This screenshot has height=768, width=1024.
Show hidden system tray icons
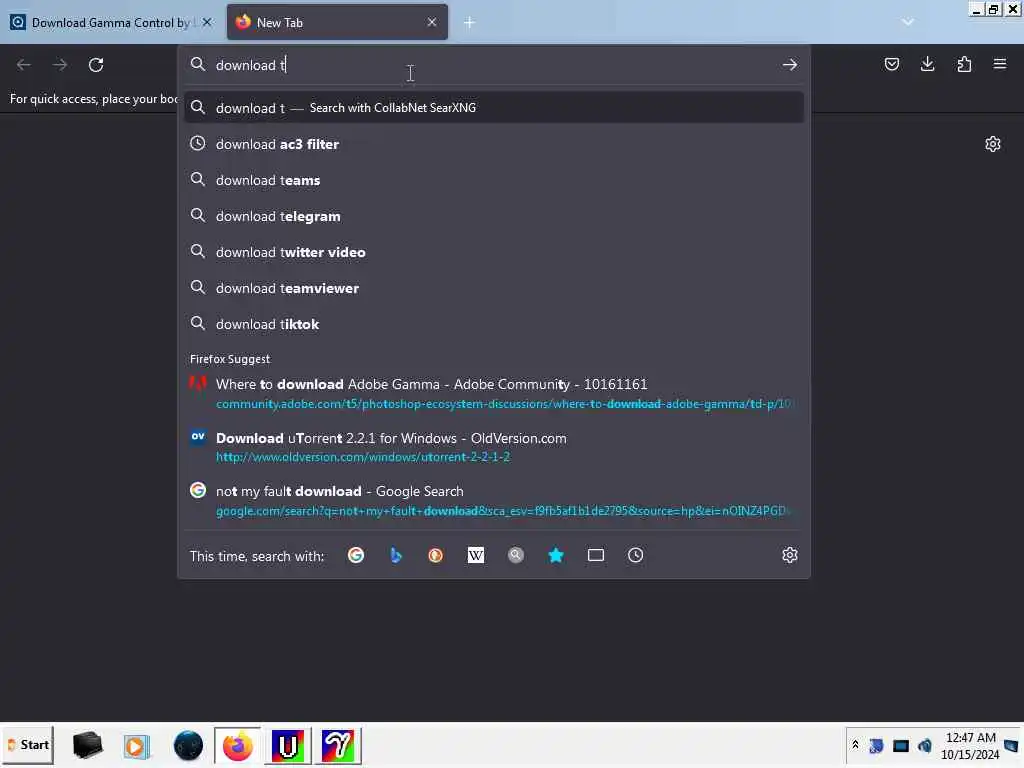coord(855,745)
